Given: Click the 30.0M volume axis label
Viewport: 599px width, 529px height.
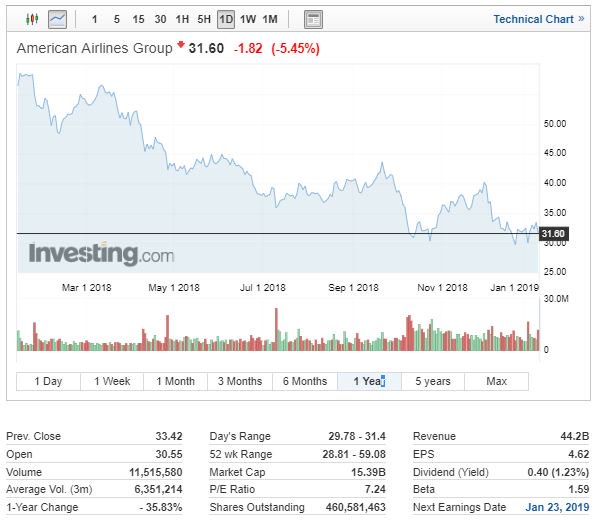Looking at the screenshot, I should [556, 299].
